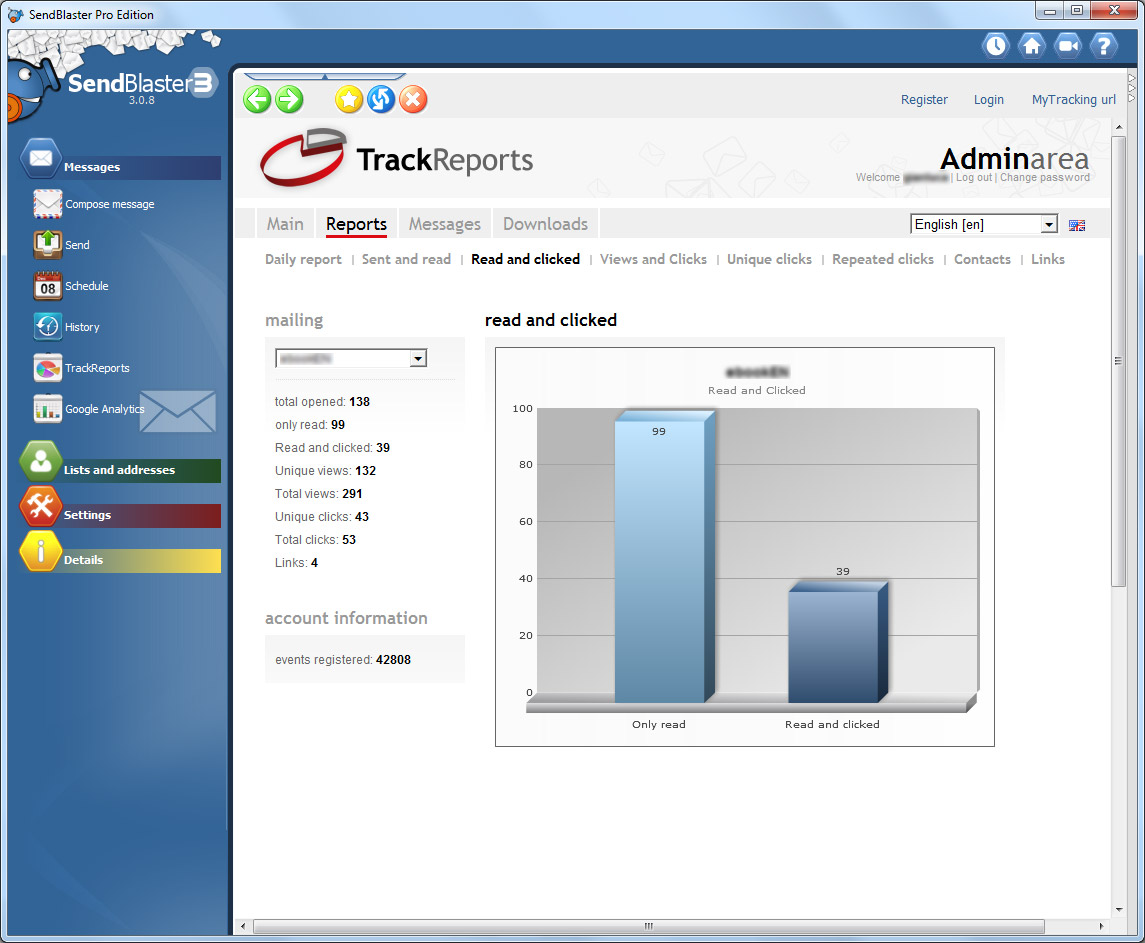Click the Register link

(x=924, y=100)
